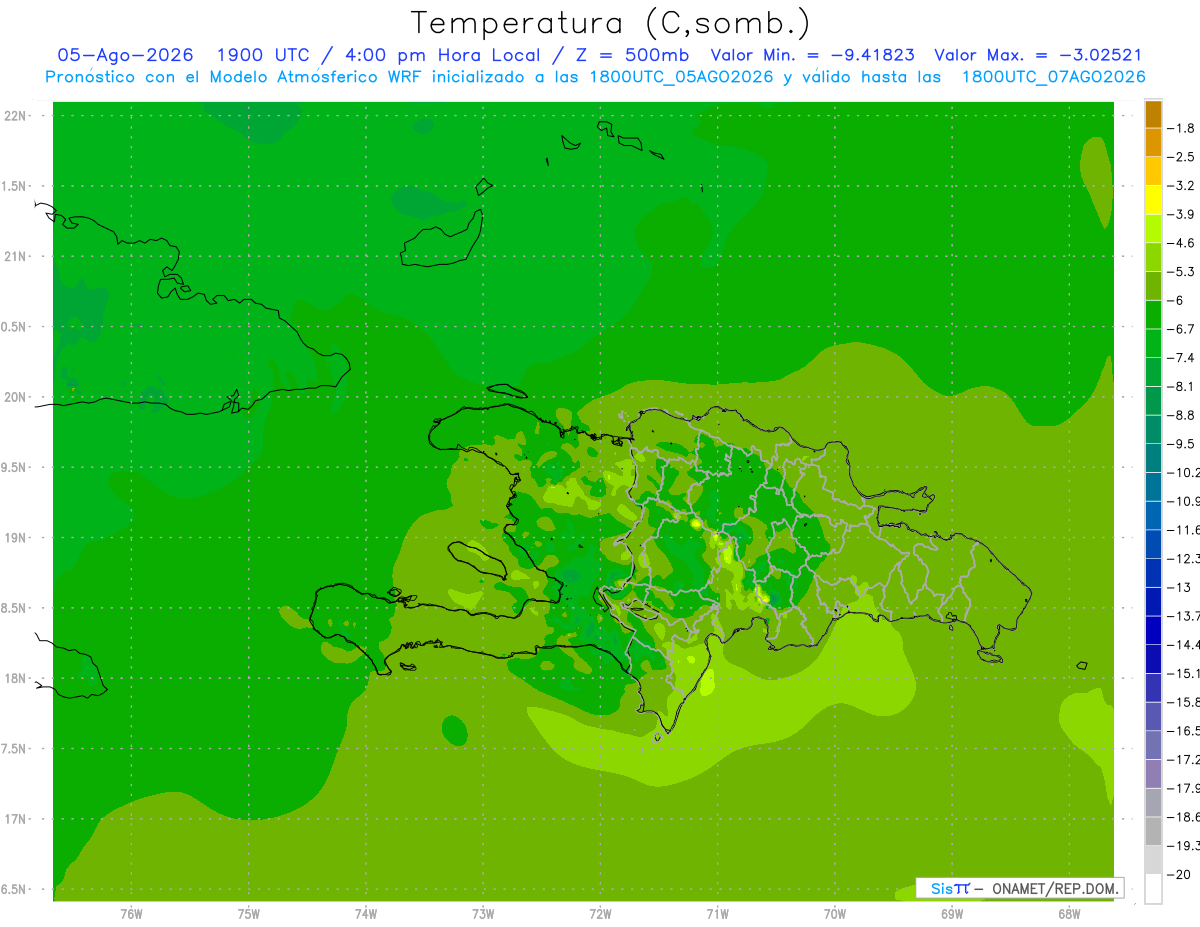Click the orange legend swatch above -1.8

tap(1153, 114)
